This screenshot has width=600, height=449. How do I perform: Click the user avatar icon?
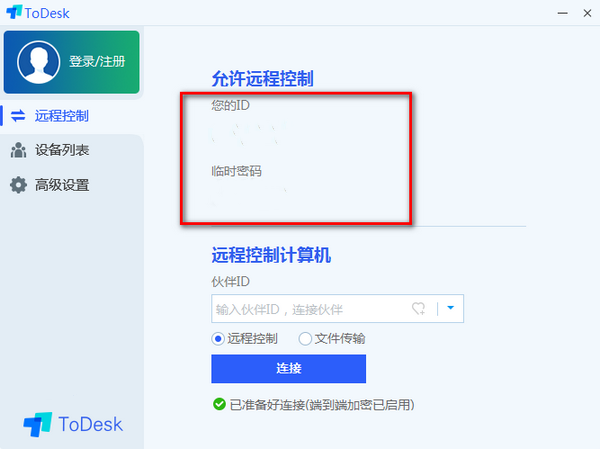38,62
